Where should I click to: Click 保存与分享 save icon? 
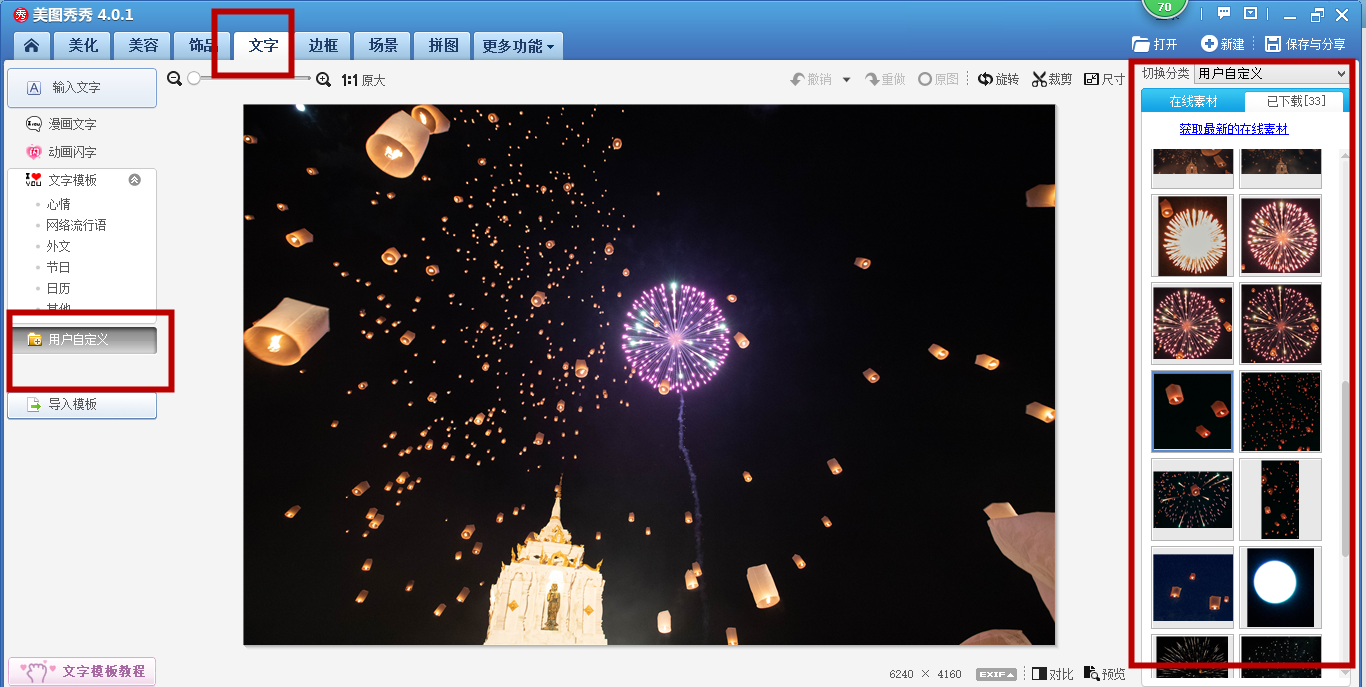[1273, 44]
